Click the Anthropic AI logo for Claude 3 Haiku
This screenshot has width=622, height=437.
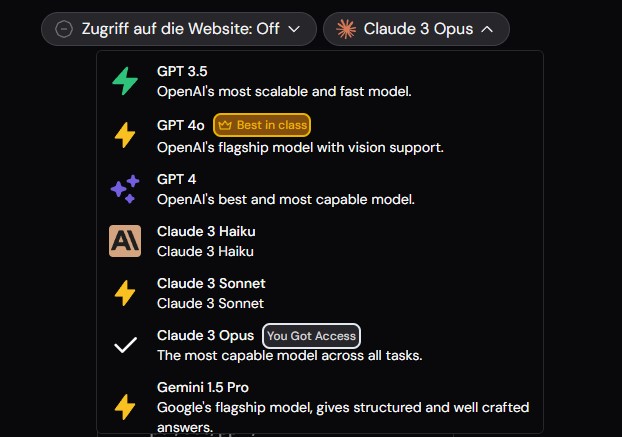(125, 241)
